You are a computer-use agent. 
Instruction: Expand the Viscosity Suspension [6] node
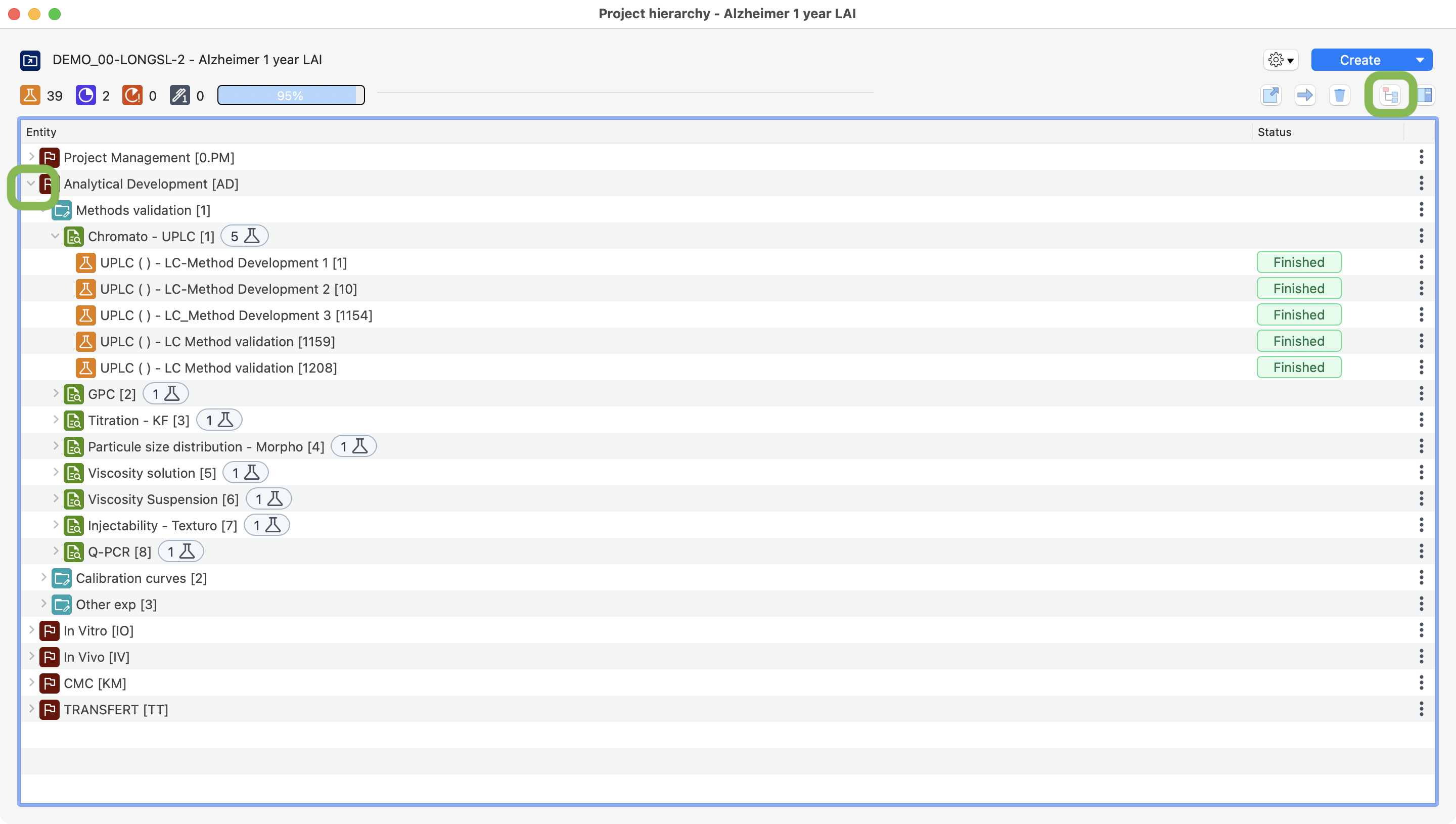pyautogui.click(x=56, y=498)
